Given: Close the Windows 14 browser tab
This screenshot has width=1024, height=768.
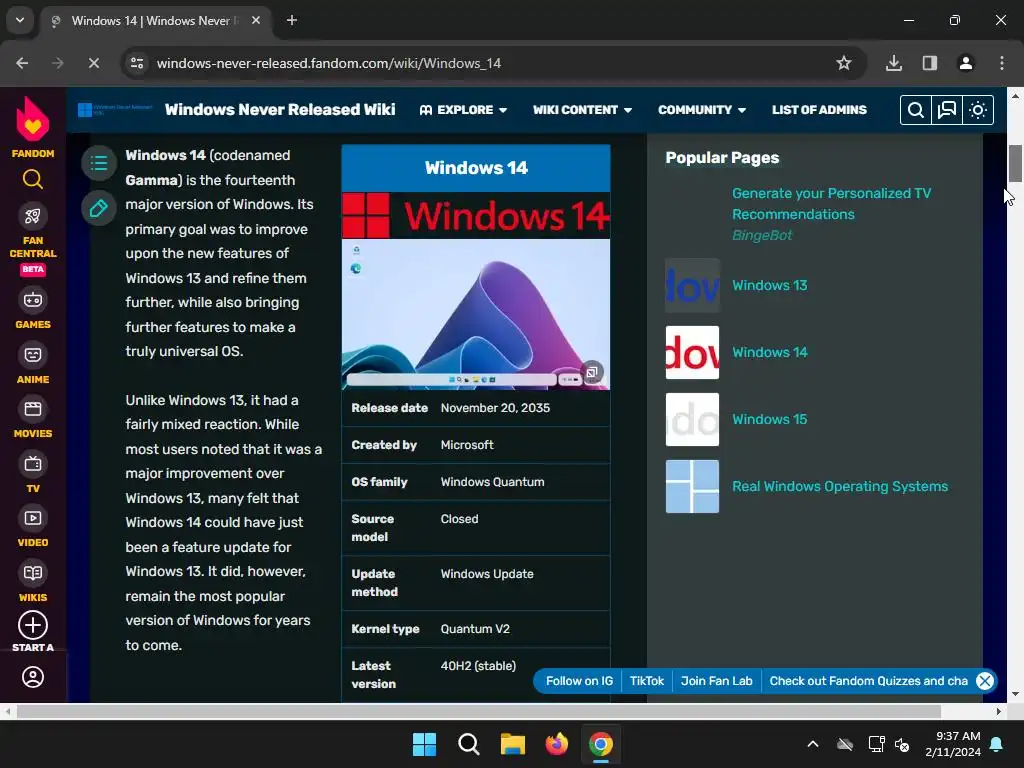Looking at the screenshot, I should (256, 20).
